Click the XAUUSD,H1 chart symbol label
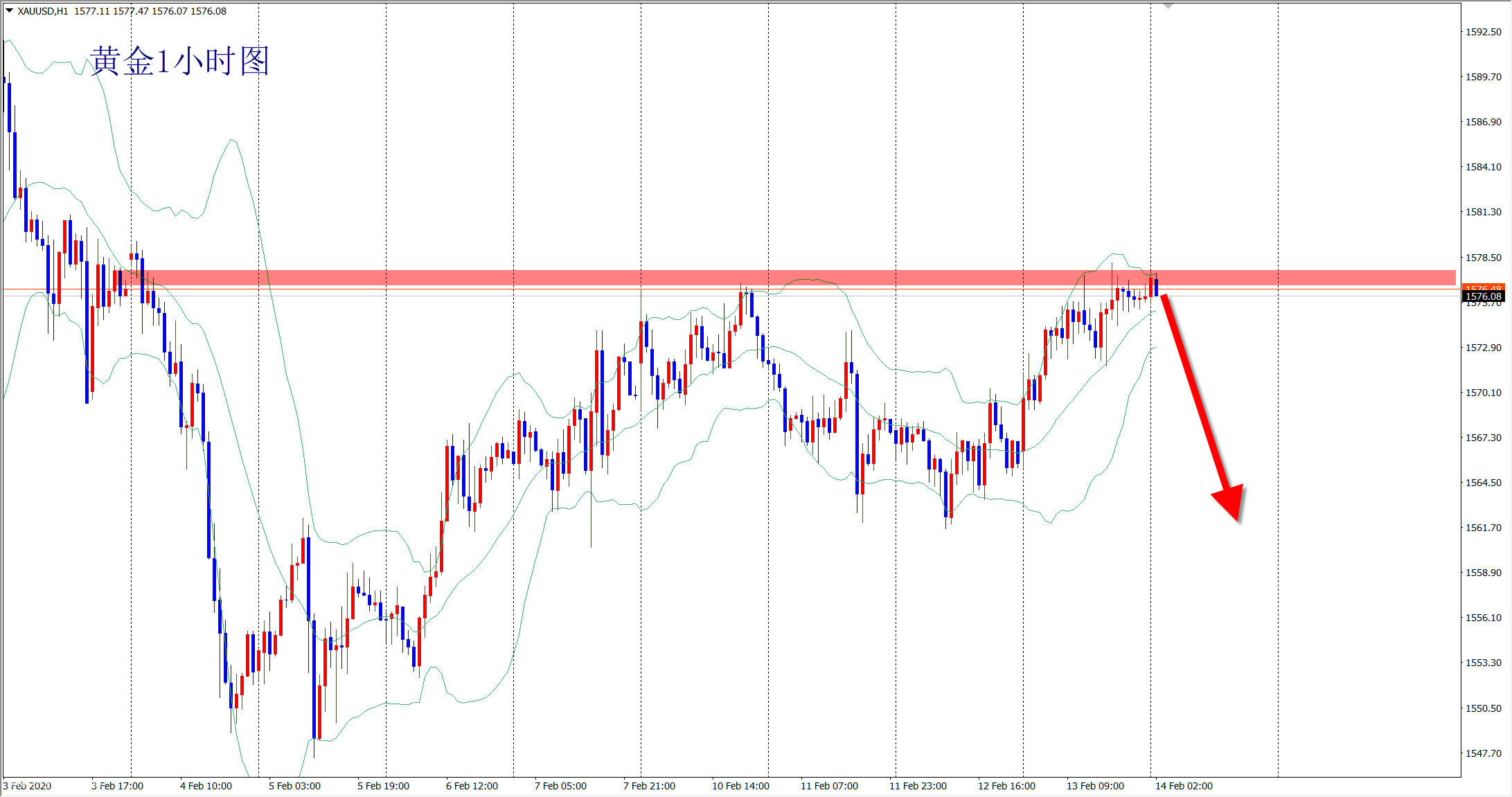1512x797 pixels. (43, 11)
